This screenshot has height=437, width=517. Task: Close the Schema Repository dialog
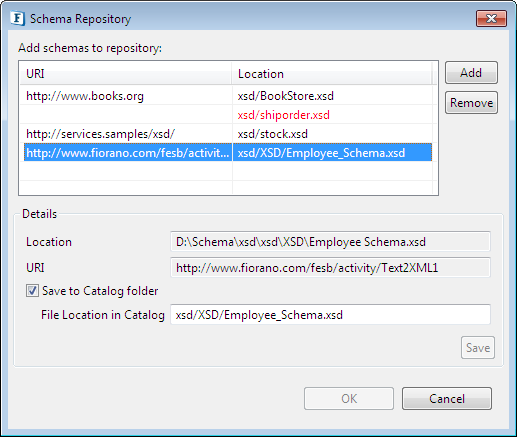[491, 18]
